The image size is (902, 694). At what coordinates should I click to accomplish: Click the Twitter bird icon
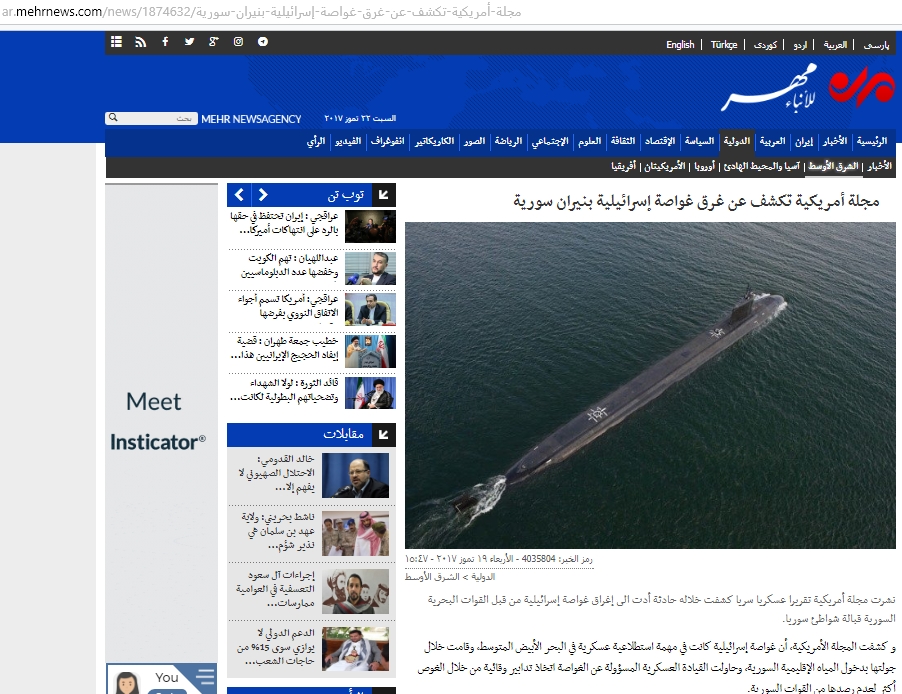click(189, 42)
